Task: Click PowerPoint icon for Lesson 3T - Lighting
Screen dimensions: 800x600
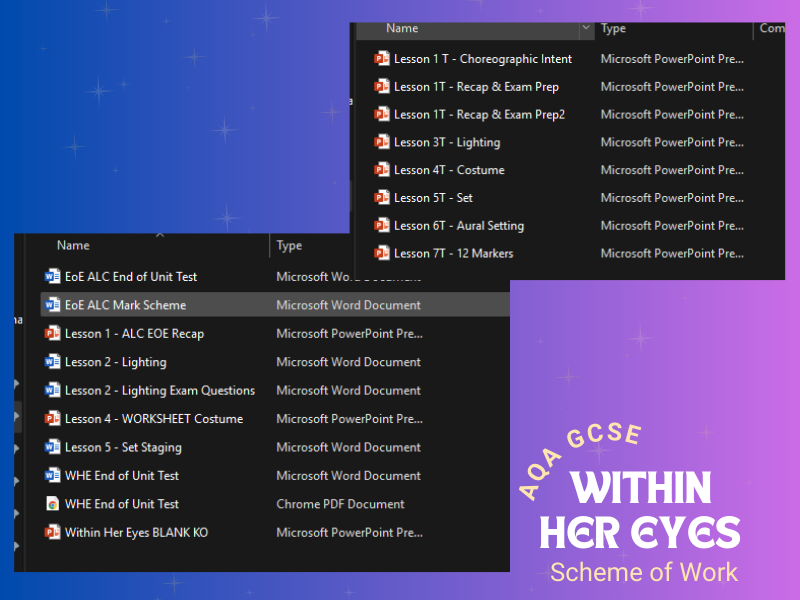Action: 381,142
